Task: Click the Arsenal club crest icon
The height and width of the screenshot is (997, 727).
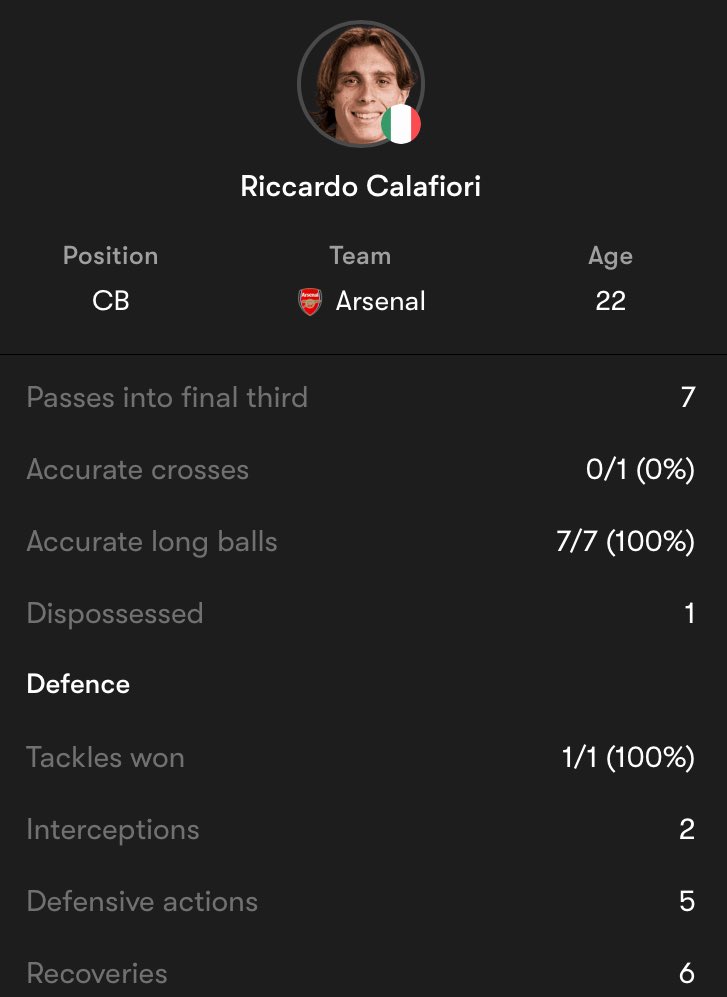Action: click(x=310, y=302)
